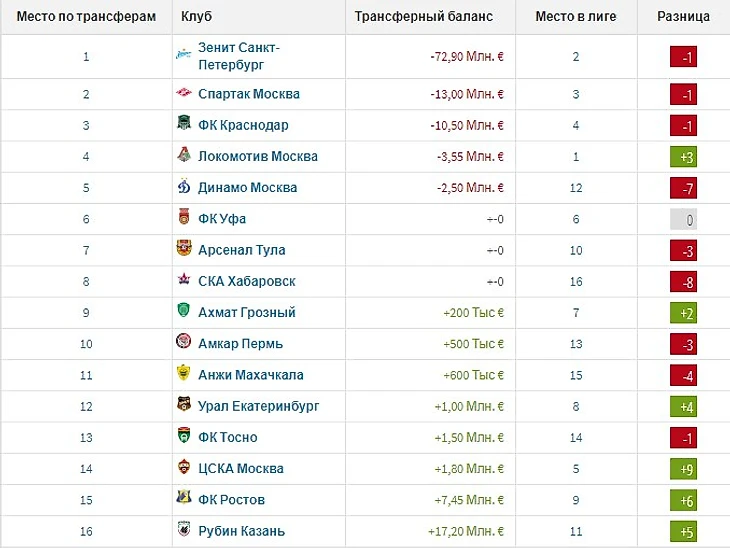
Task: Click the 'Клуб' column header
Action: [x=197, y=17]
